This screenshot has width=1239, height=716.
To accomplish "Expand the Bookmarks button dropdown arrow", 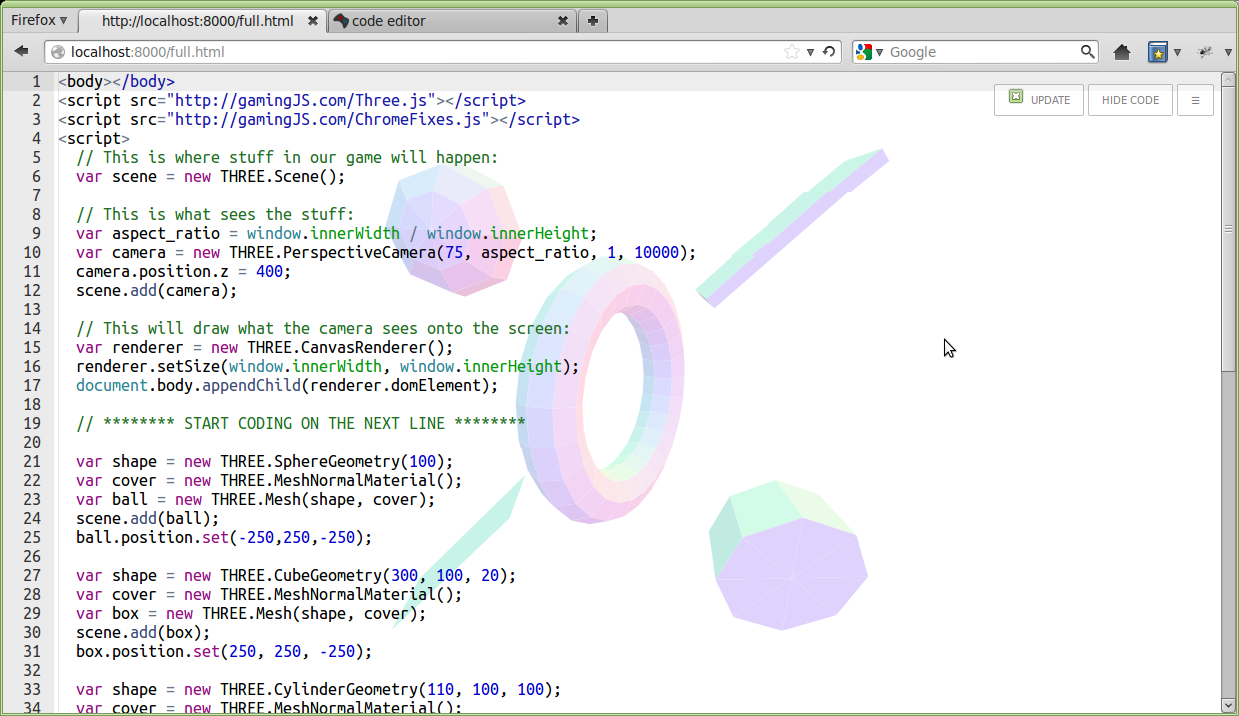I will tap(1178, 52).
